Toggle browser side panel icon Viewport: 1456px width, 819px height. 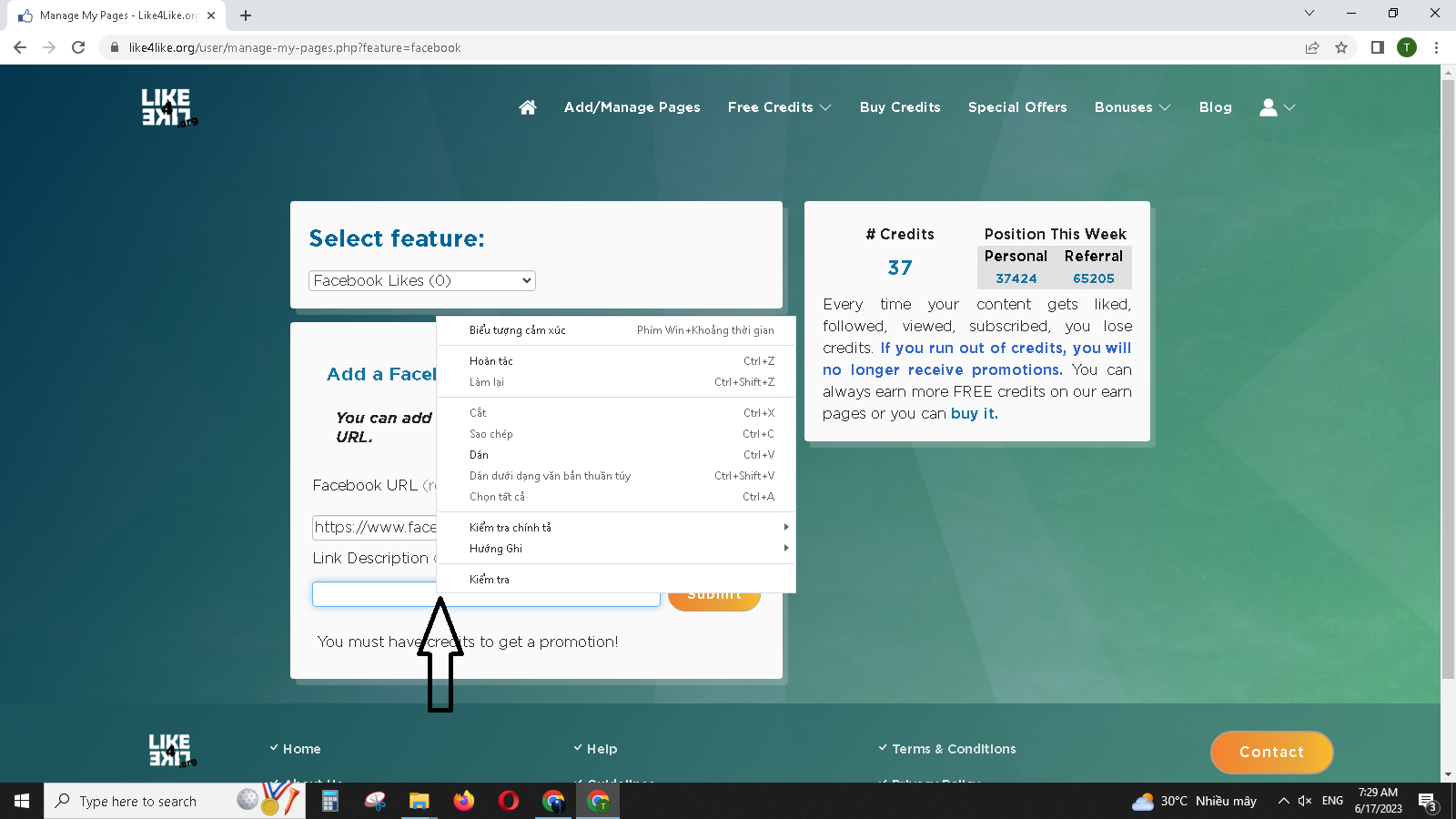coord(1378,47)
